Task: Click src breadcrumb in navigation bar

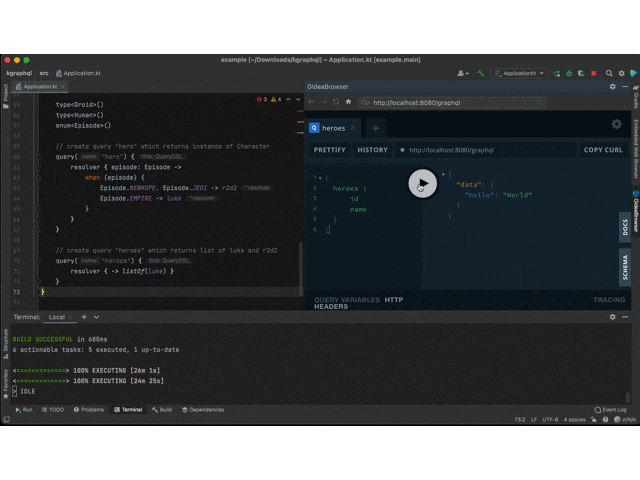Action: coord(44,73)
